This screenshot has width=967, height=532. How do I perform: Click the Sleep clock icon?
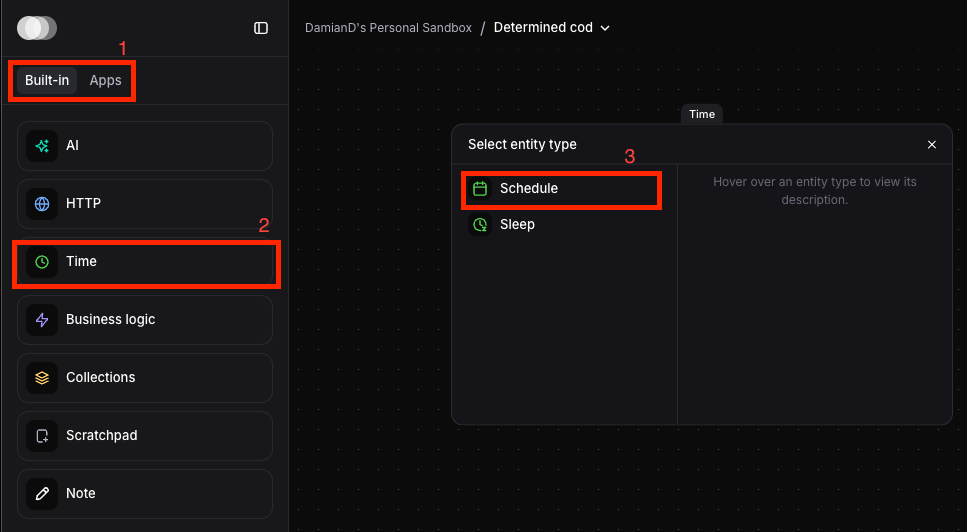480,225
